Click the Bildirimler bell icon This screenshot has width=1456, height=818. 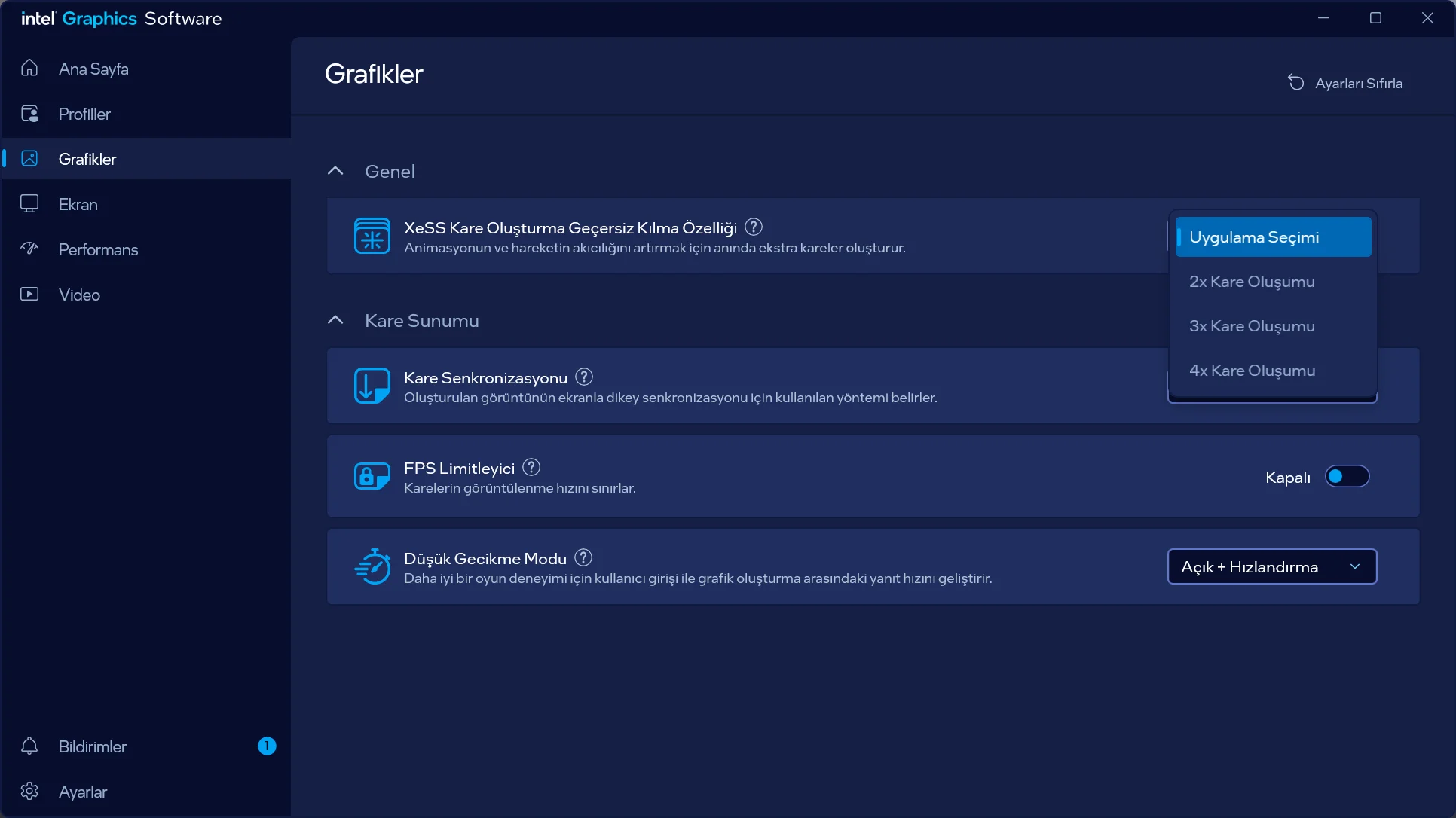(x=29, y=746)
